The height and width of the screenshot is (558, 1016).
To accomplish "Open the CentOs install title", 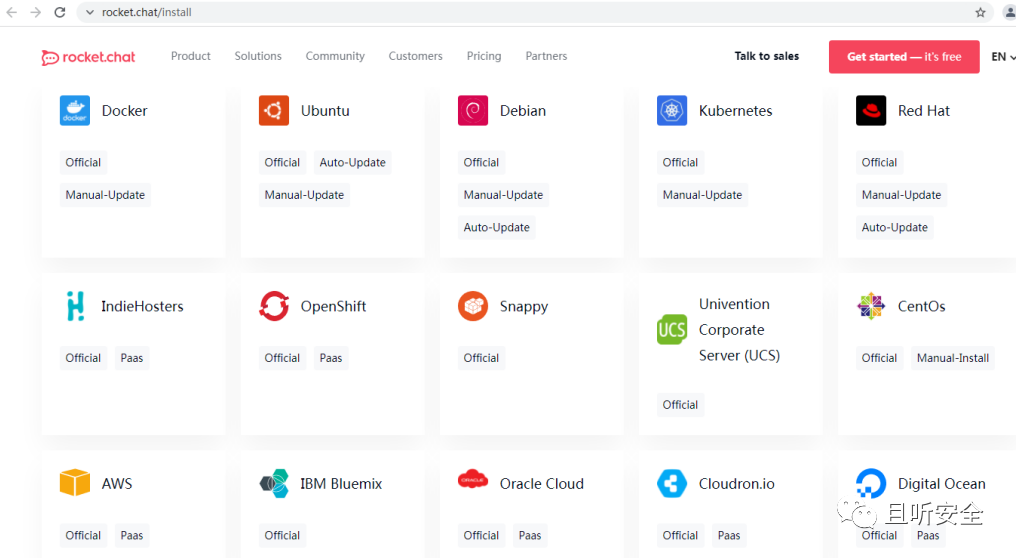I will pos(921,306).
